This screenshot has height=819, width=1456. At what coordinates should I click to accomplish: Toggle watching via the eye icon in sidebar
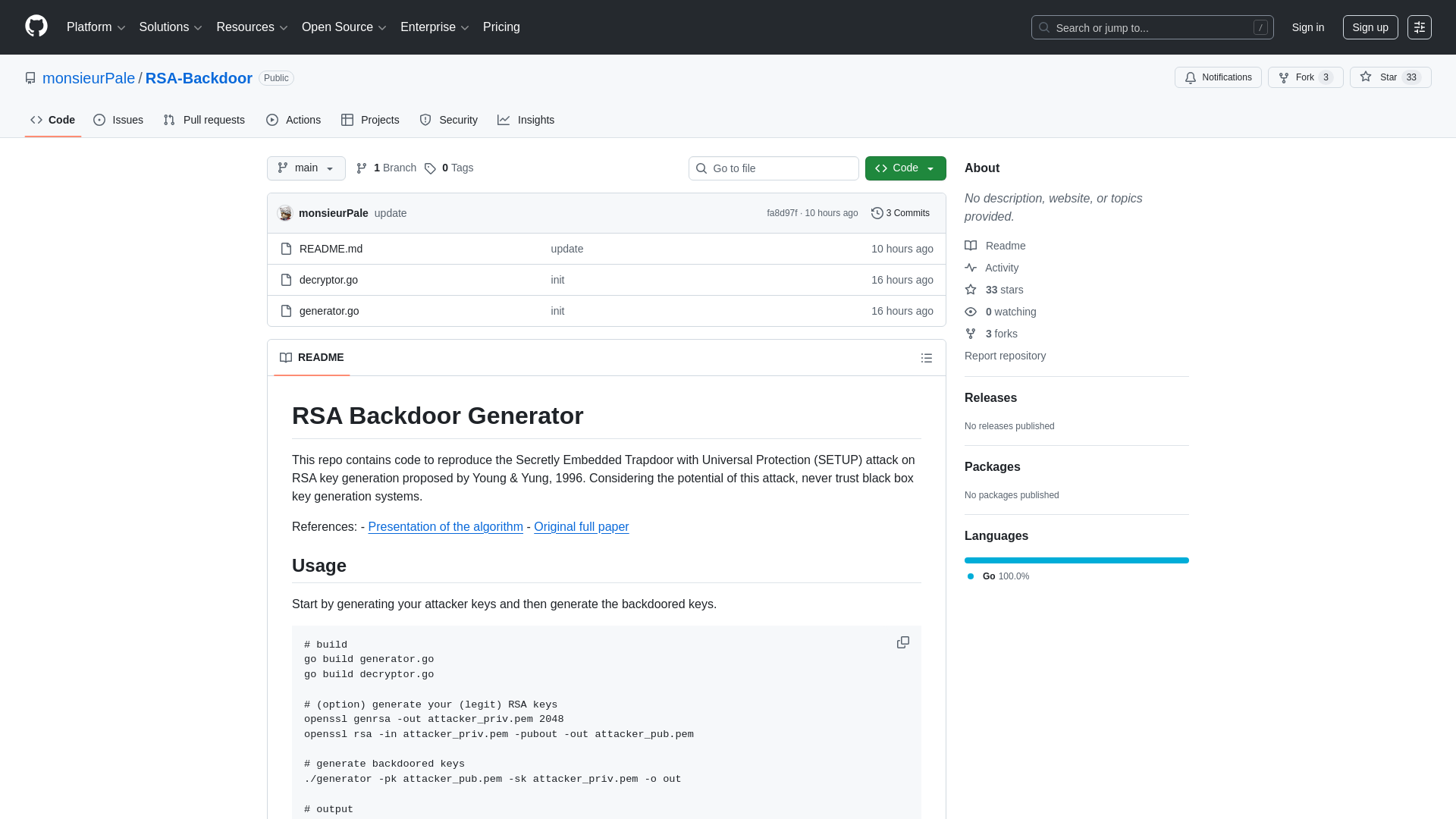[971, 312]
